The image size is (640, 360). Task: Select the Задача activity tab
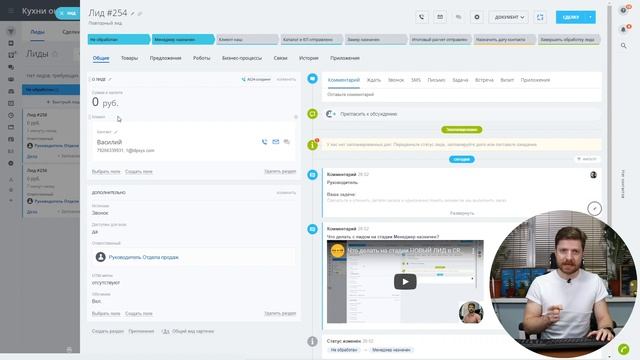coord(460,80)
